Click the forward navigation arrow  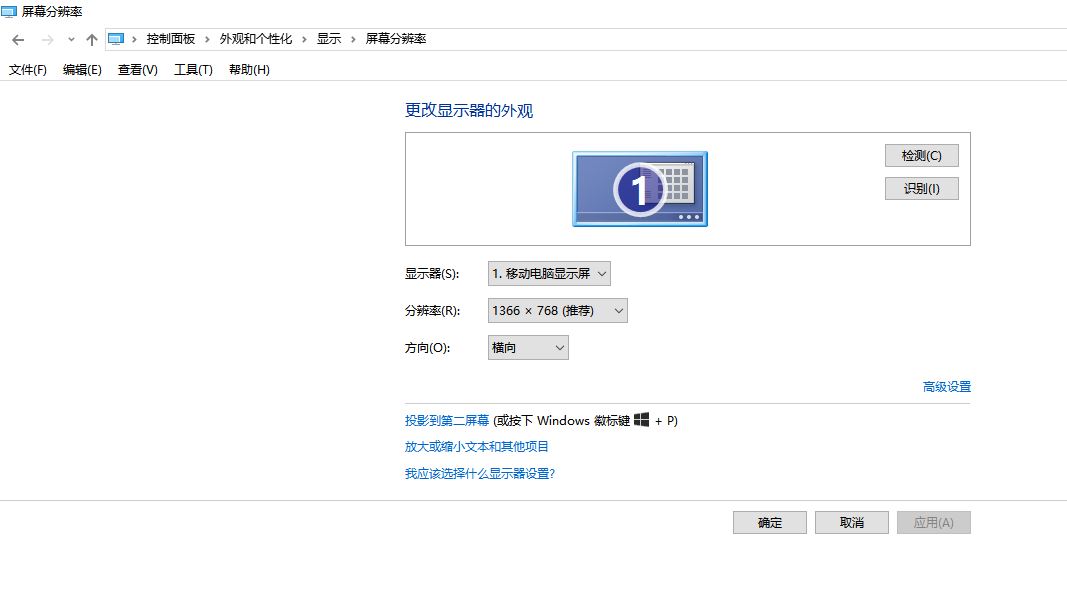point(47,39)
